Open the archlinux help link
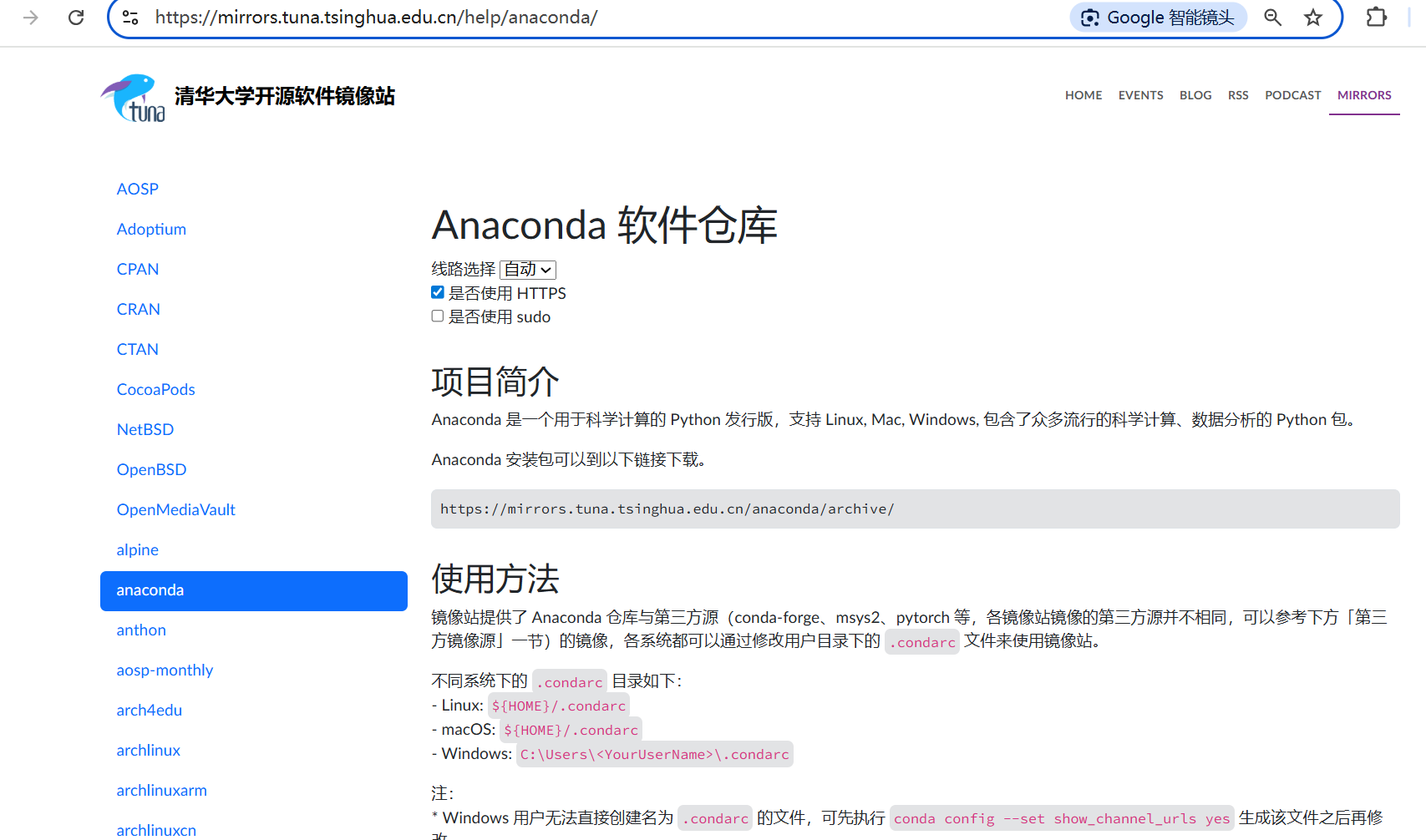Viewport: 1426px width, 840px height. pos(149,750)
